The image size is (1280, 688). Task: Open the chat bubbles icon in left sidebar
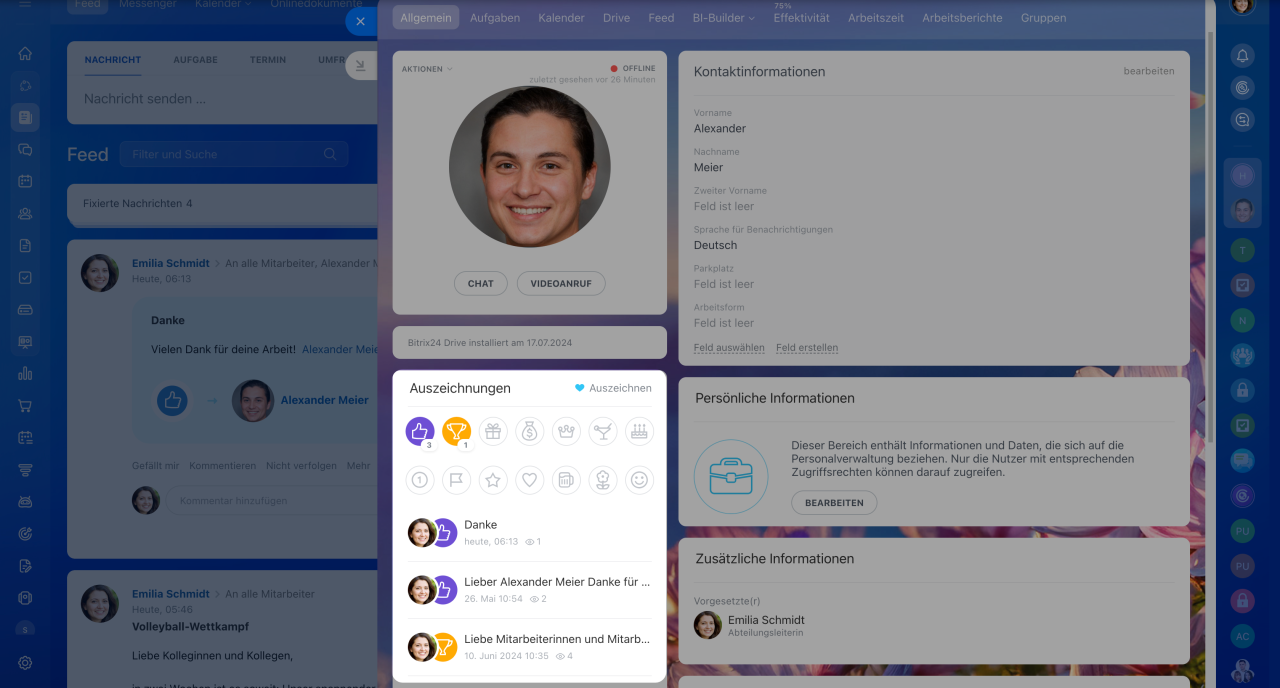[x=25, y=149]
